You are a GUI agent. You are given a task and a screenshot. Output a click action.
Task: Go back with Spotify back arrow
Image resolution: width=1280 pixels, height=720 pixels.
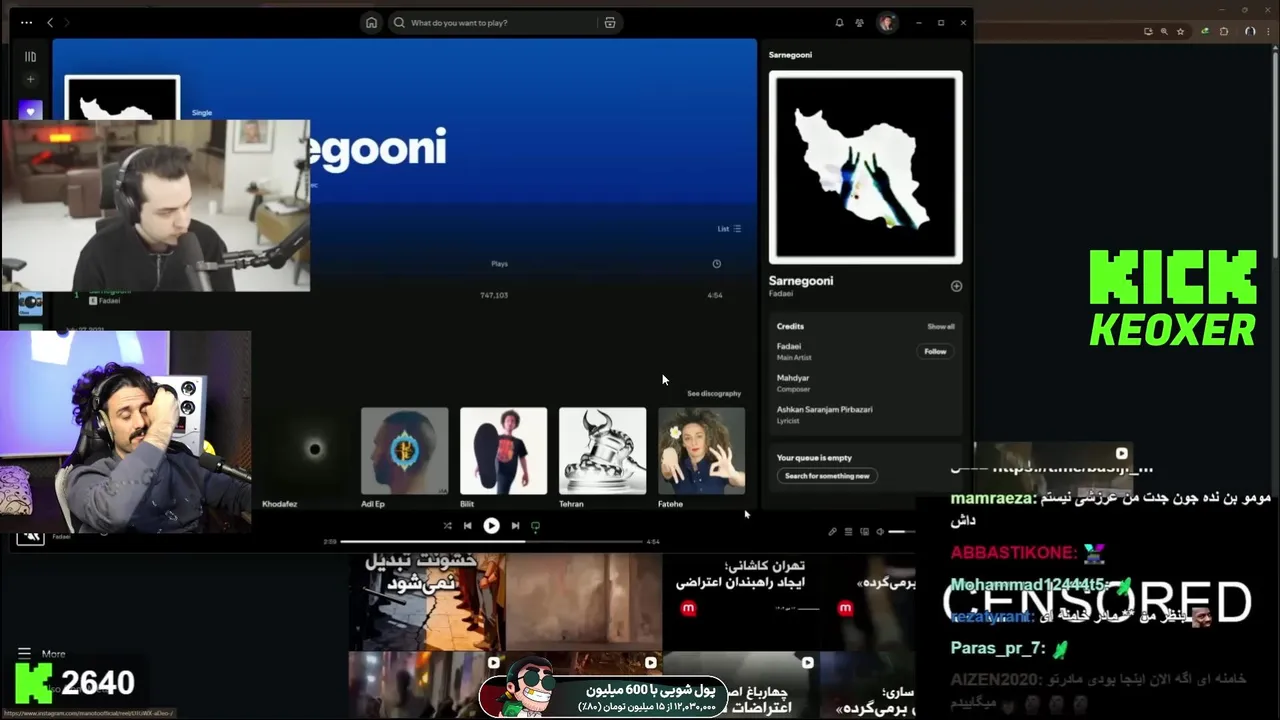pos(50,22)
